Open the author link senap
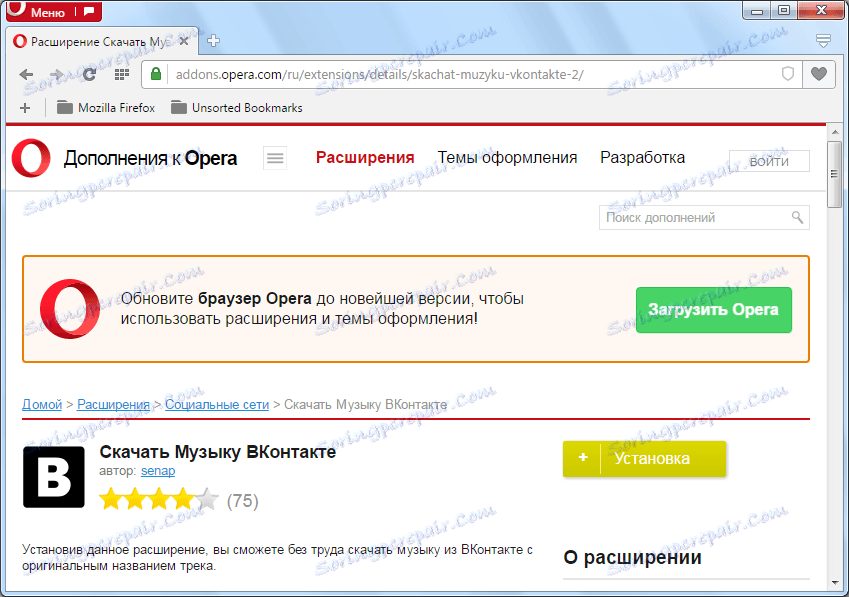 click(158, 471)
